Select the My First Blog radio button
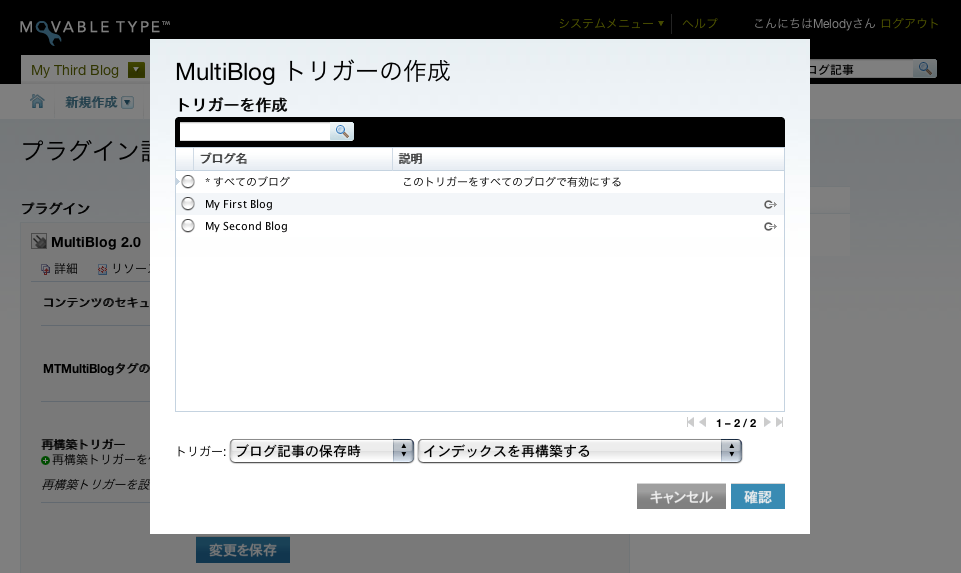 click(188, 203)
